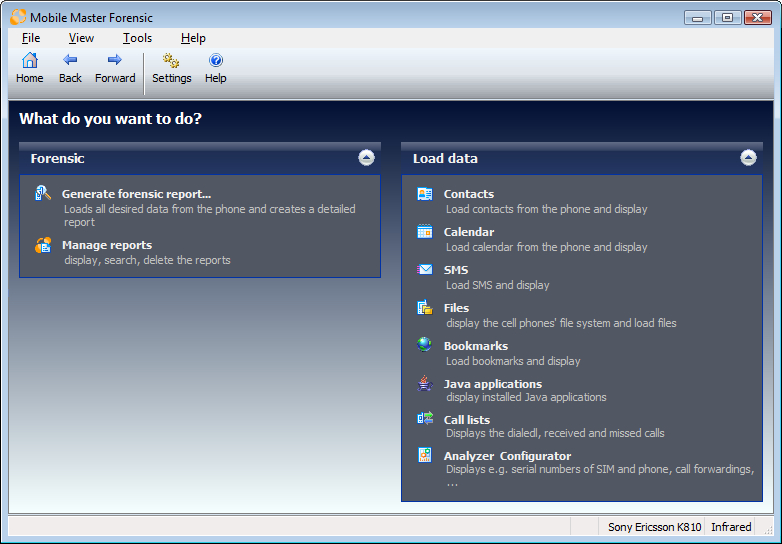Click the Infrared status bar field
This screenshot has height=544, width=782.
(731, 527)
